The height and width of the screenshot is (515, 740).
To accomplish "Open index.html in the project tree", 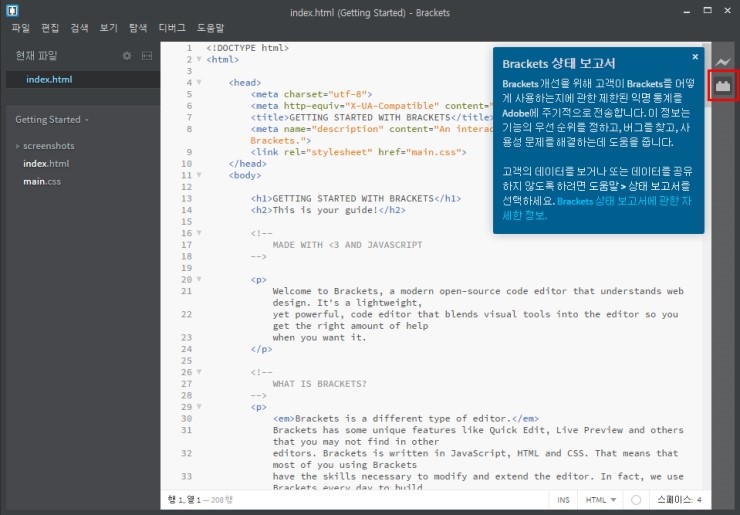I will (x=46, y=164).
